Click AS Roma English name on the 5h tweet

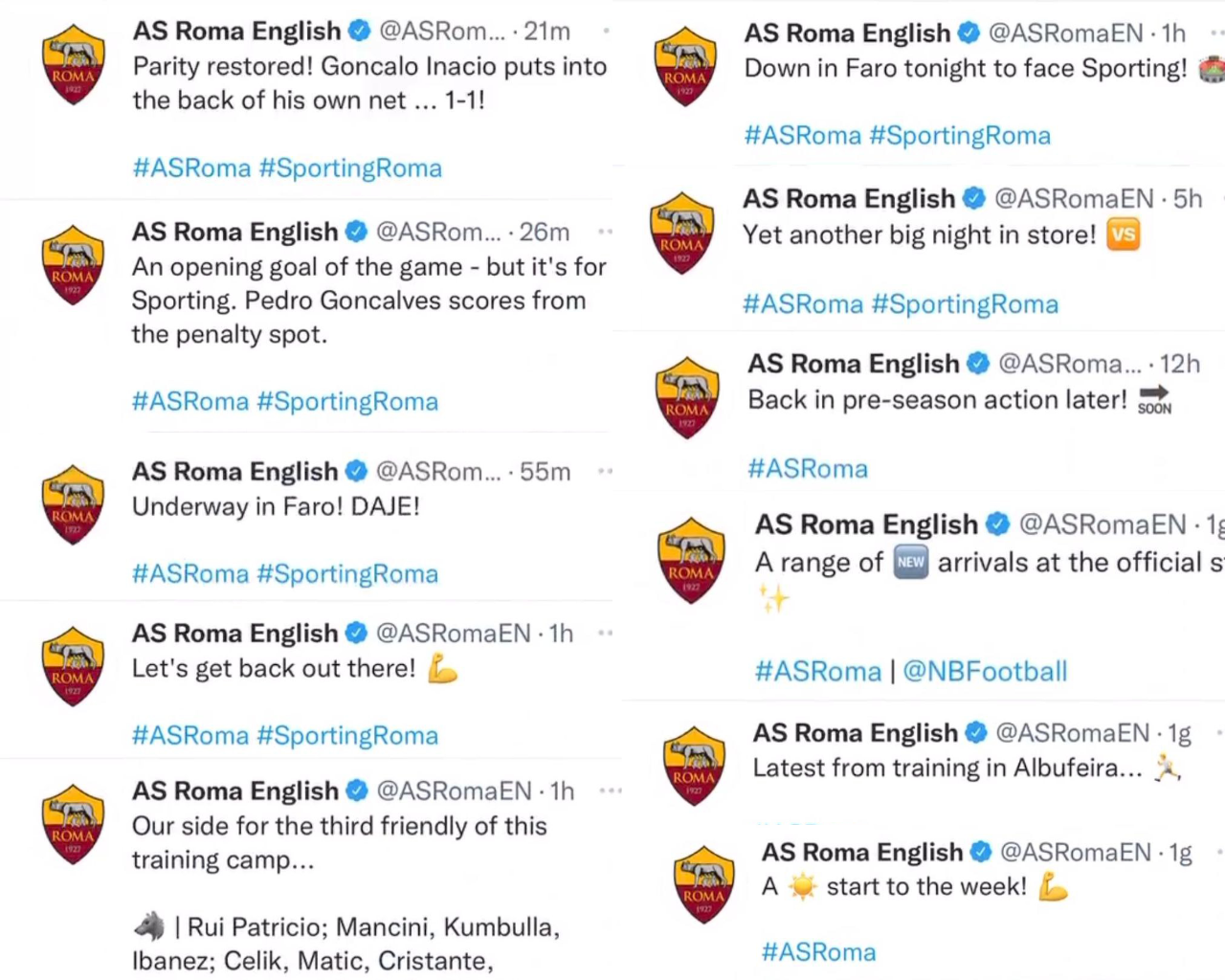point(849,198)
